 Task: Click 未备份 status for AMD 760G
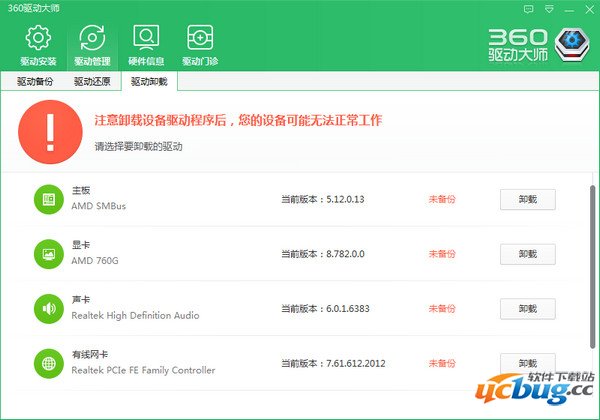(x=442, y=254)
